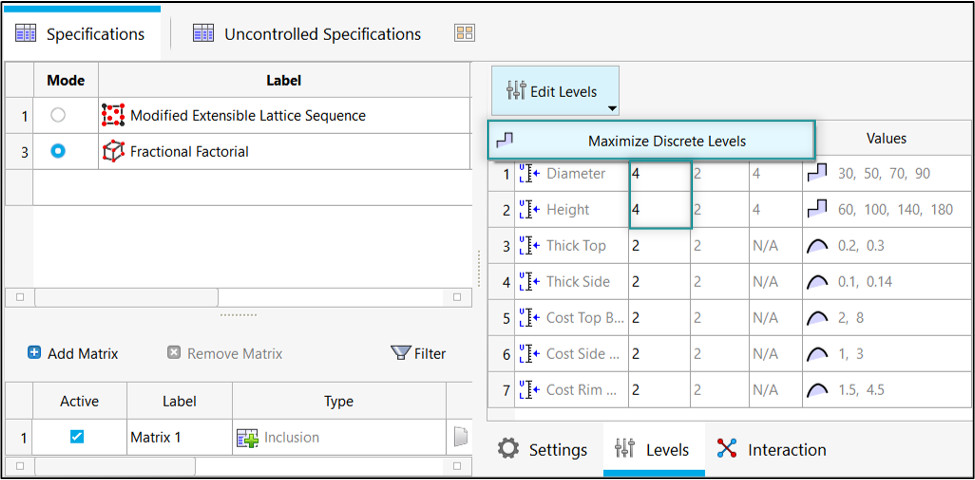The image size is (975, 480).
Task: Click the Thick Top variable icon
Action: [528, 246]
